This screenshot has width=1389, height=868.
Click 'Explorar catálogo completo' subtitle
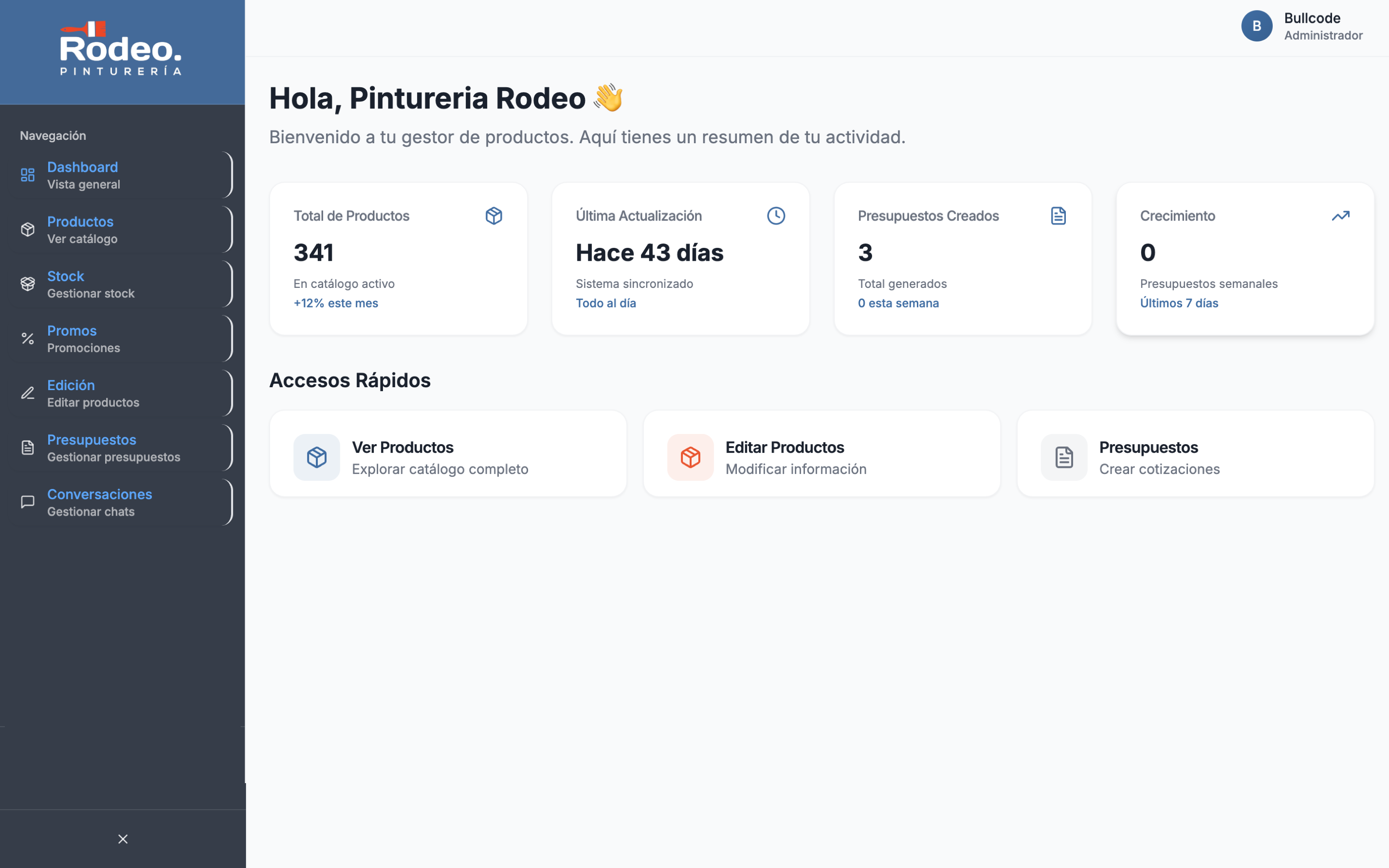tap(440, 469)
